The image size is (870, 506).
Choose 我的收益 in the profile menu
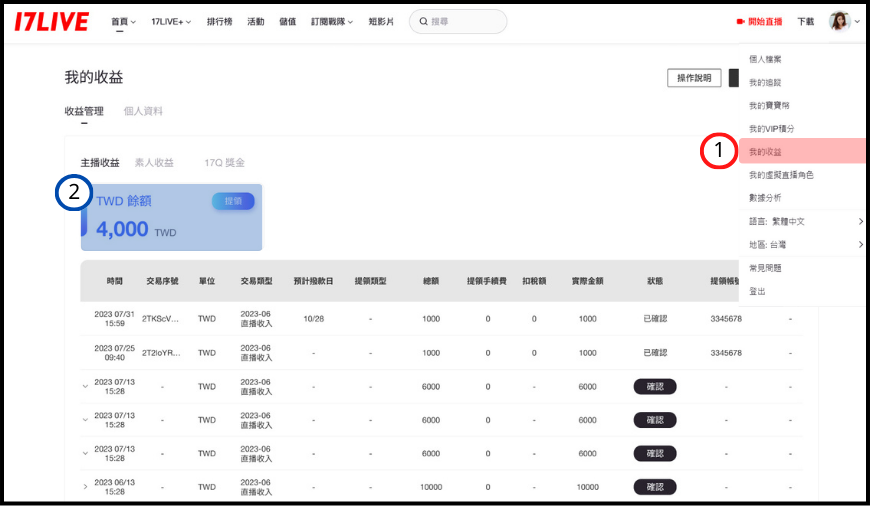click(x=766, y=152)
